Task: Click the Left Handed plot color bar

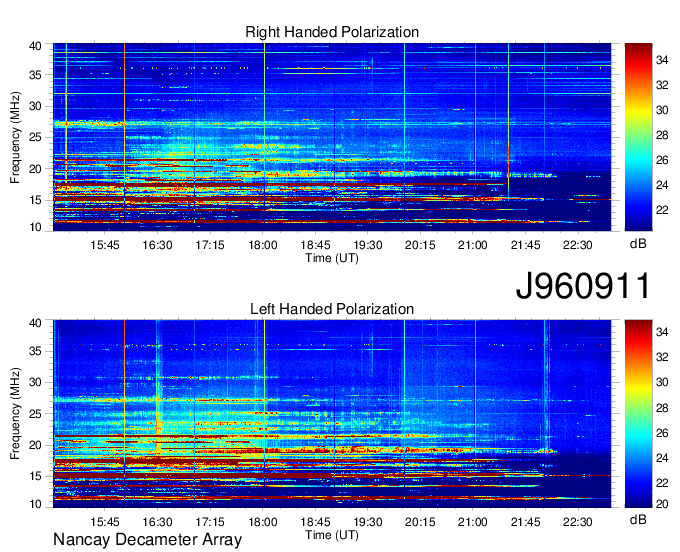Action: 638,414
